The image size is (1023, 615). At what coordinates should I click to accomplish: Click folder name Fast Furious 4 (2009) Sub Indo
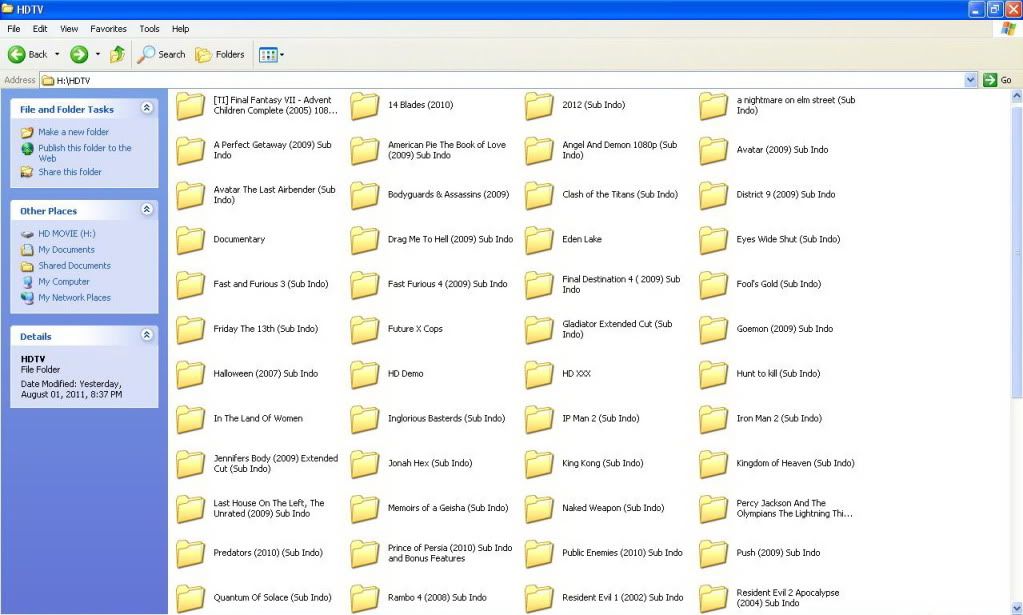(x=448, y=284)
